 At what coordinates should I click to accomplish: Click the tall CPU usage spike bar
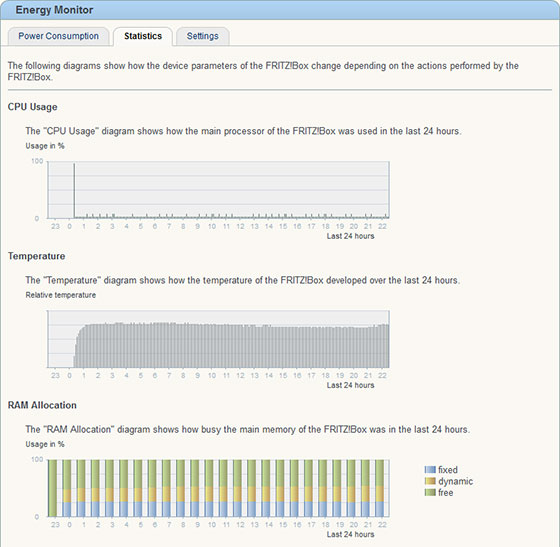tap(74, 190)
